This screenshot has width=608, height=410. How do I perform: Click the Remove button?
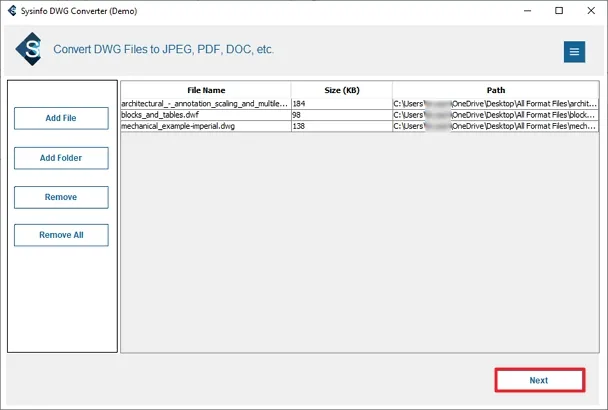click(x=61, y=197)
